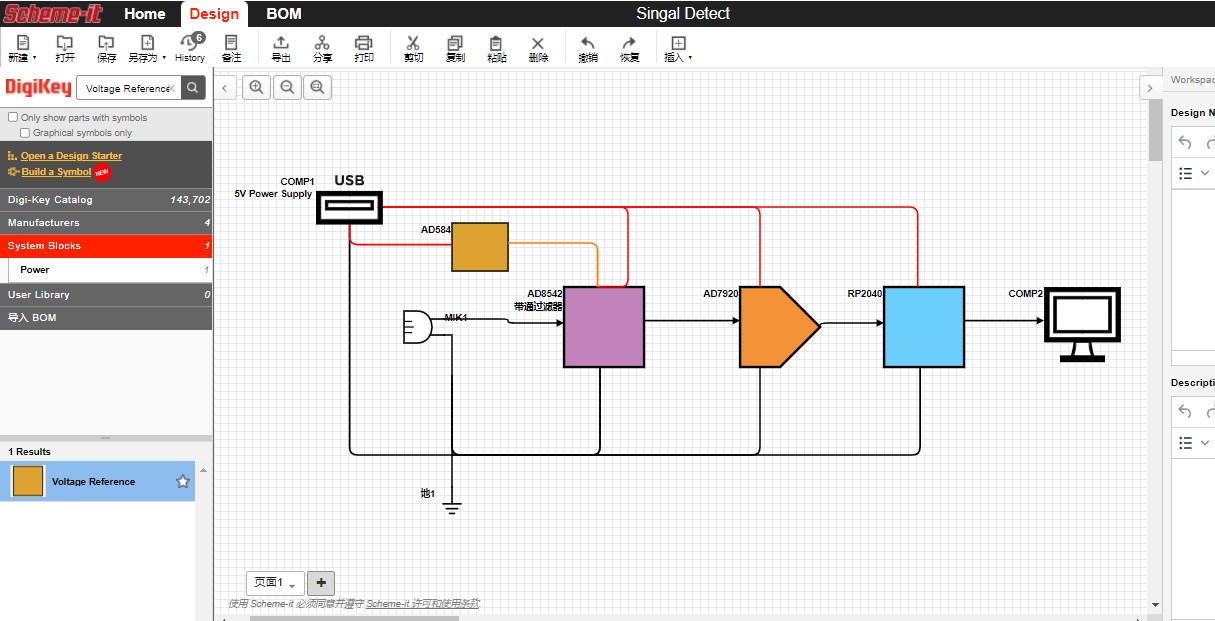Select the yellow Voltage Reference swatch thumbnail
Screen dimensions: 1215x621
pyautogui.click(x=28, y=481)
